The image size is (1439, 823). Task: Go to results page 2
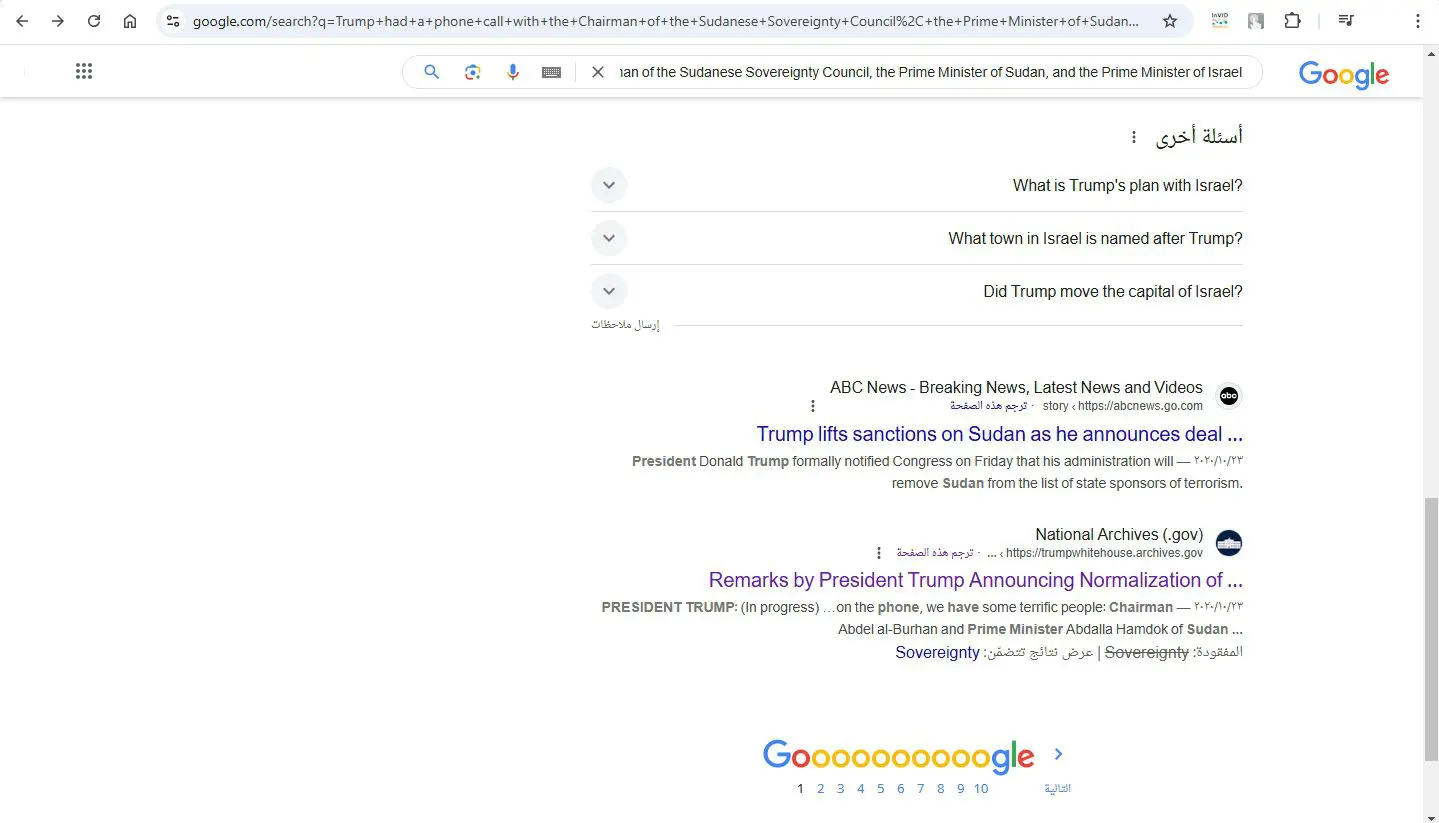[820, 789]
